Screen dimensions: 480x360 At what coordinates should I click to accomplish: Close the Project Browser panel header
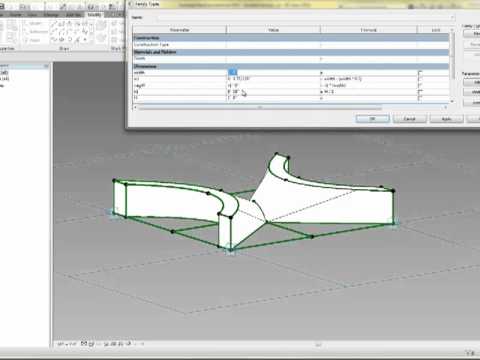click(x=46, y=66)
